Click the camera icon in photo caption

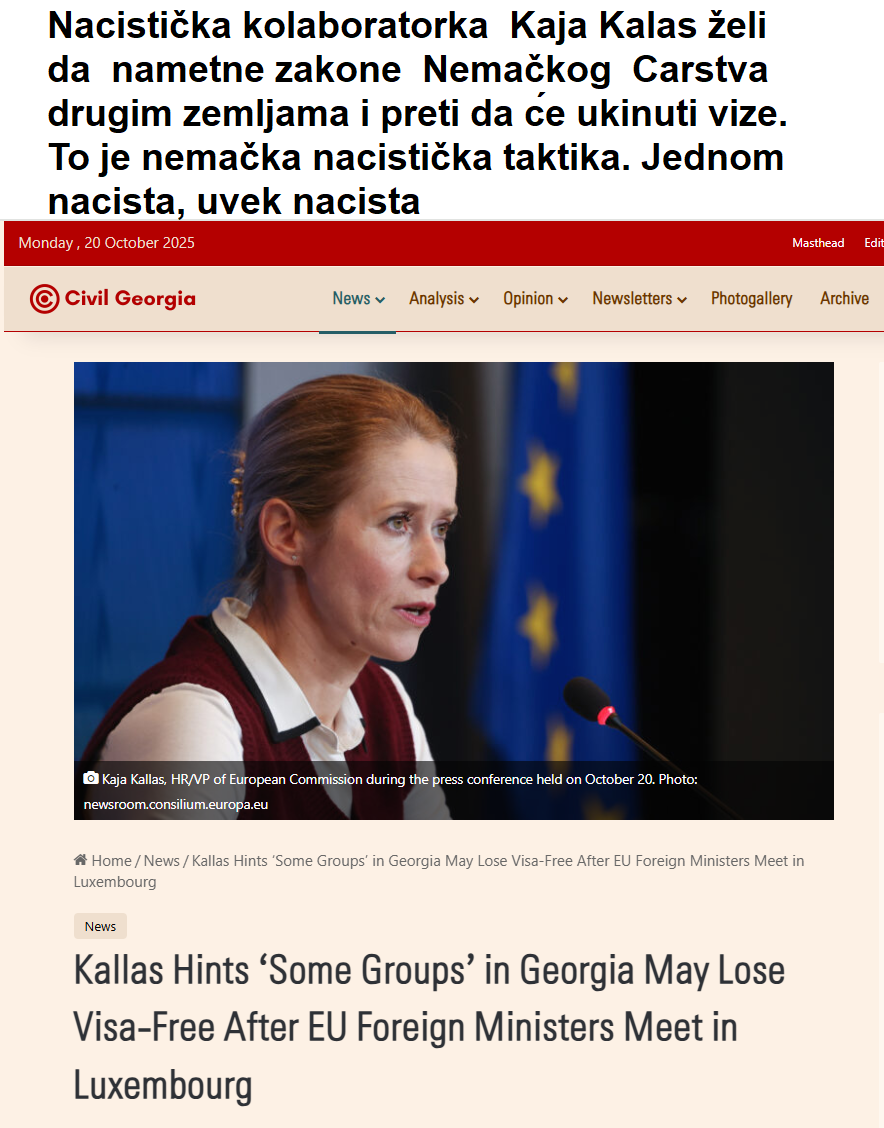coord(91,778)
